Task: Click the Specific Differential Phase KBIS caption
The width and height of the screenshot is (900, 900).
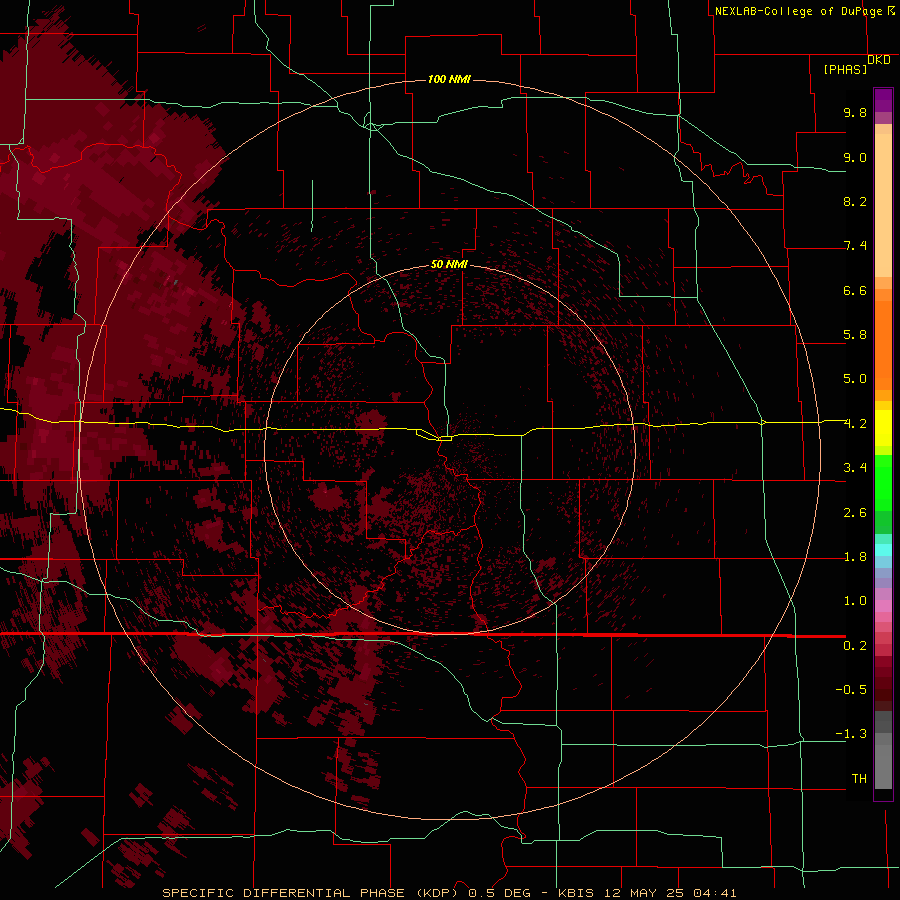Action: [449, 893]
